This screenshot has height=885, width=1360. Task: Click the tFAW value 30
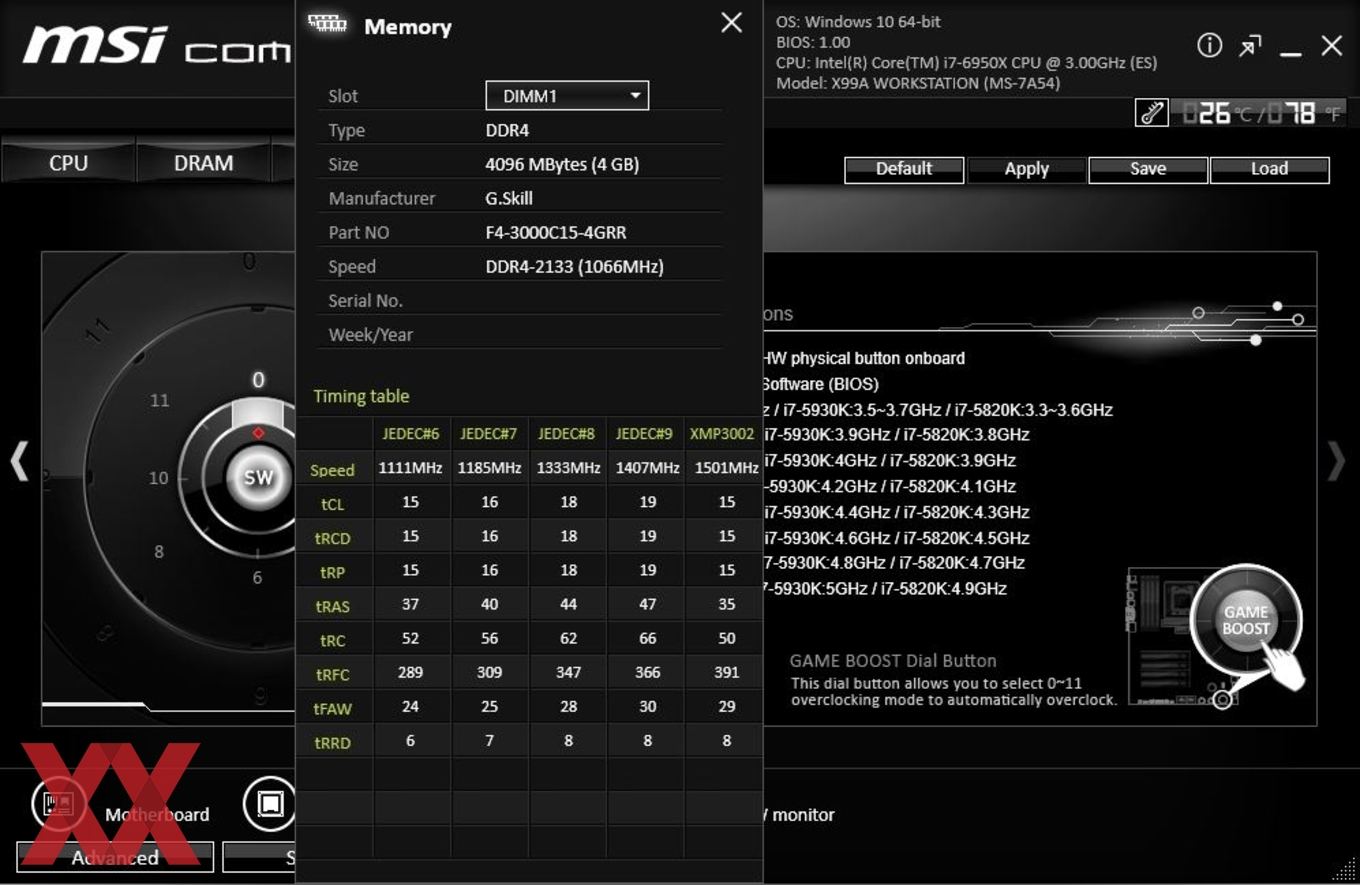point(647,706)
